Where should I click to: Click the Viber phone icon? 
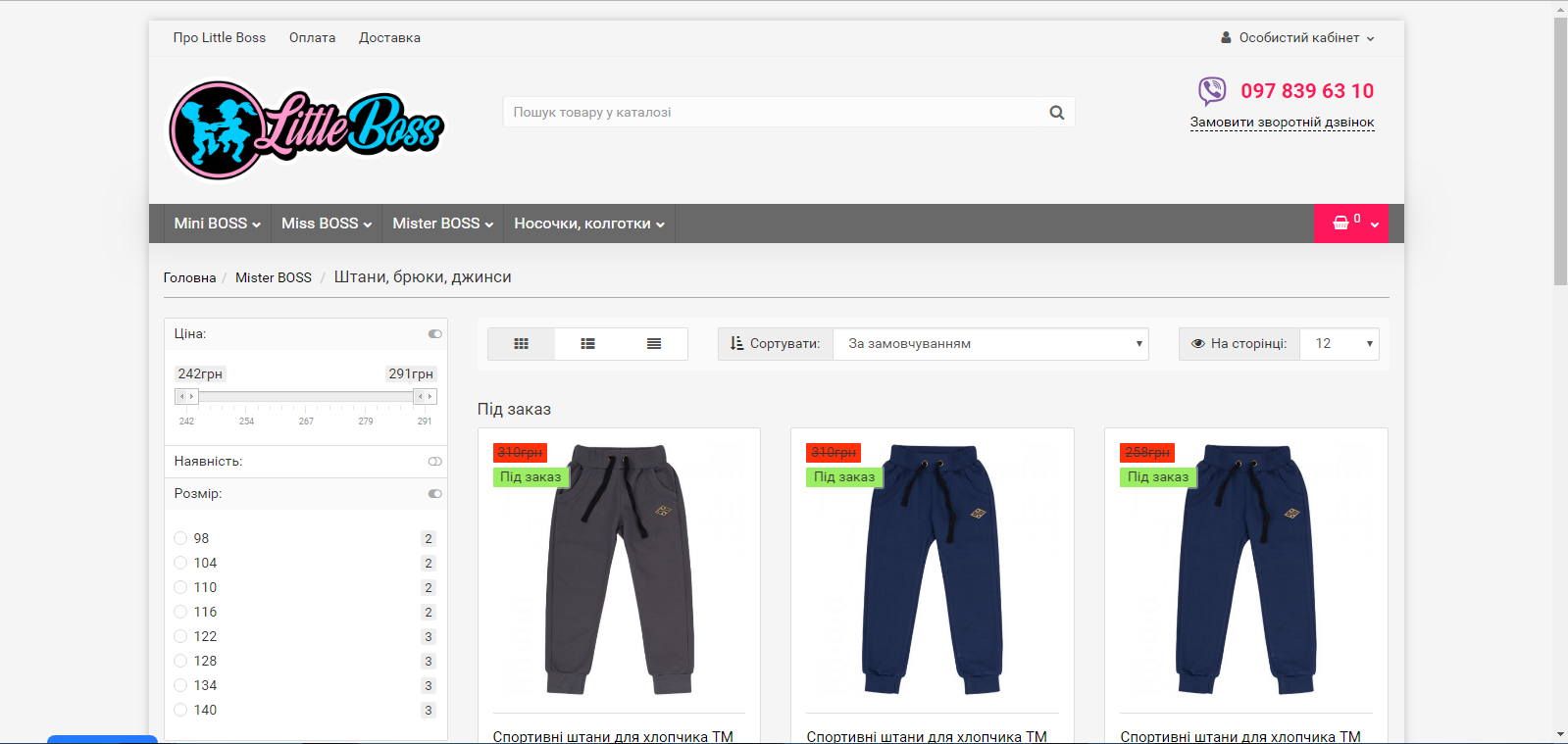click(1212, 91)
